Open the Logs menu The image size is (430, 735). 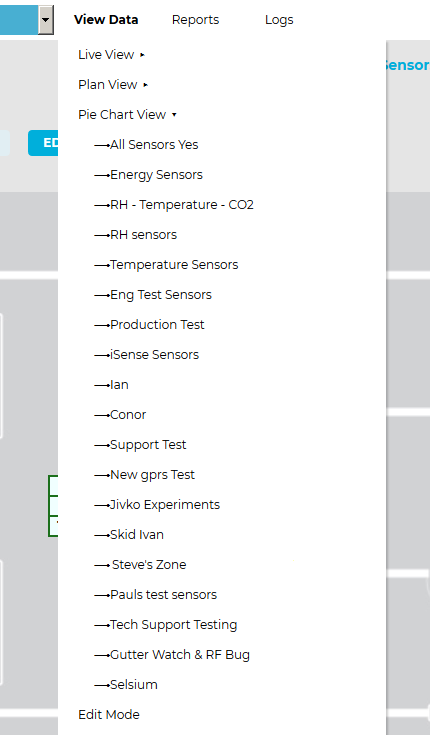279,20
